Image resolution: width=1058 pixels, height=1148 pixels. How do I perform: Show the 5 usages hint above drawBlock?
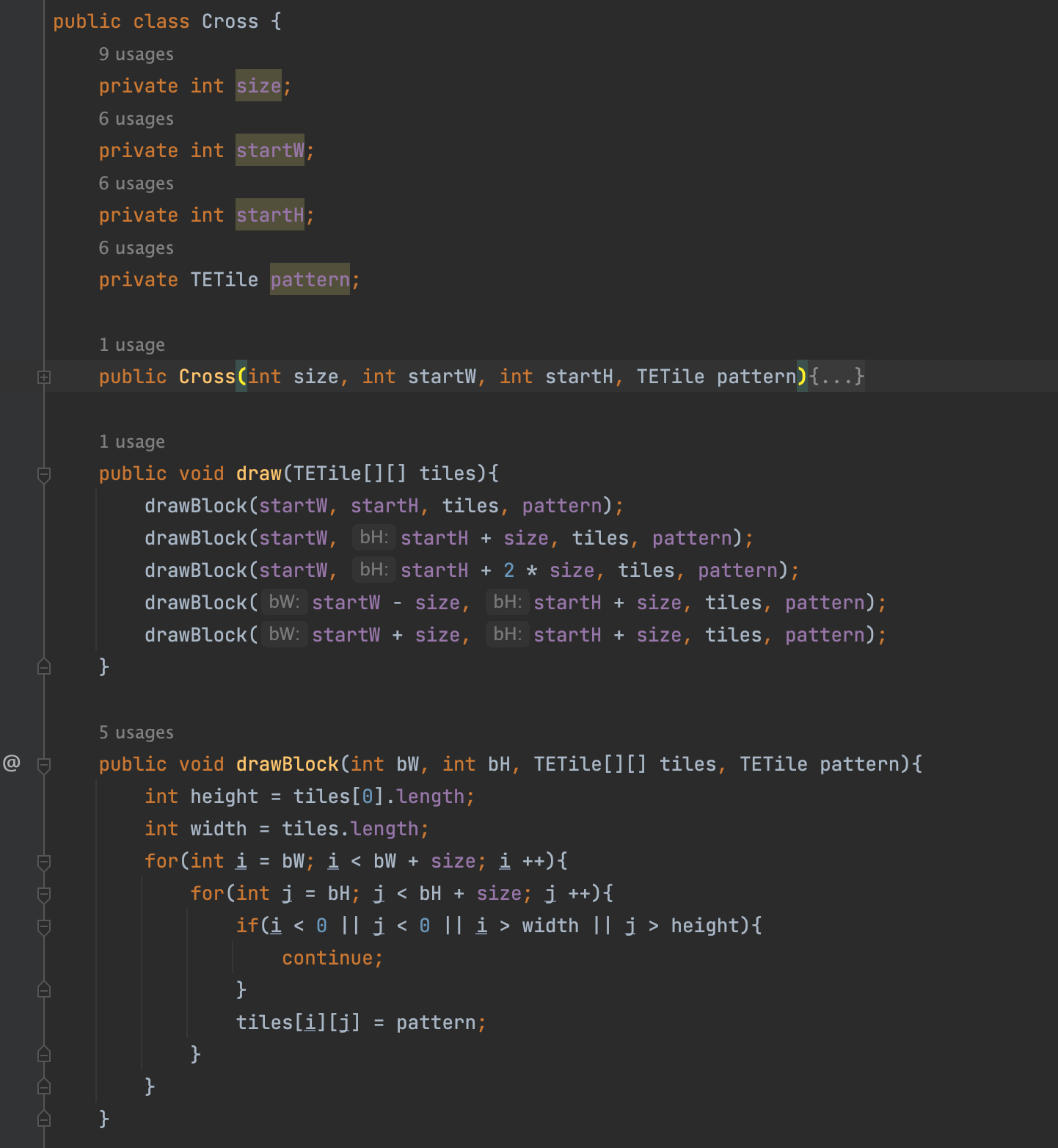(x=136, y=733)
